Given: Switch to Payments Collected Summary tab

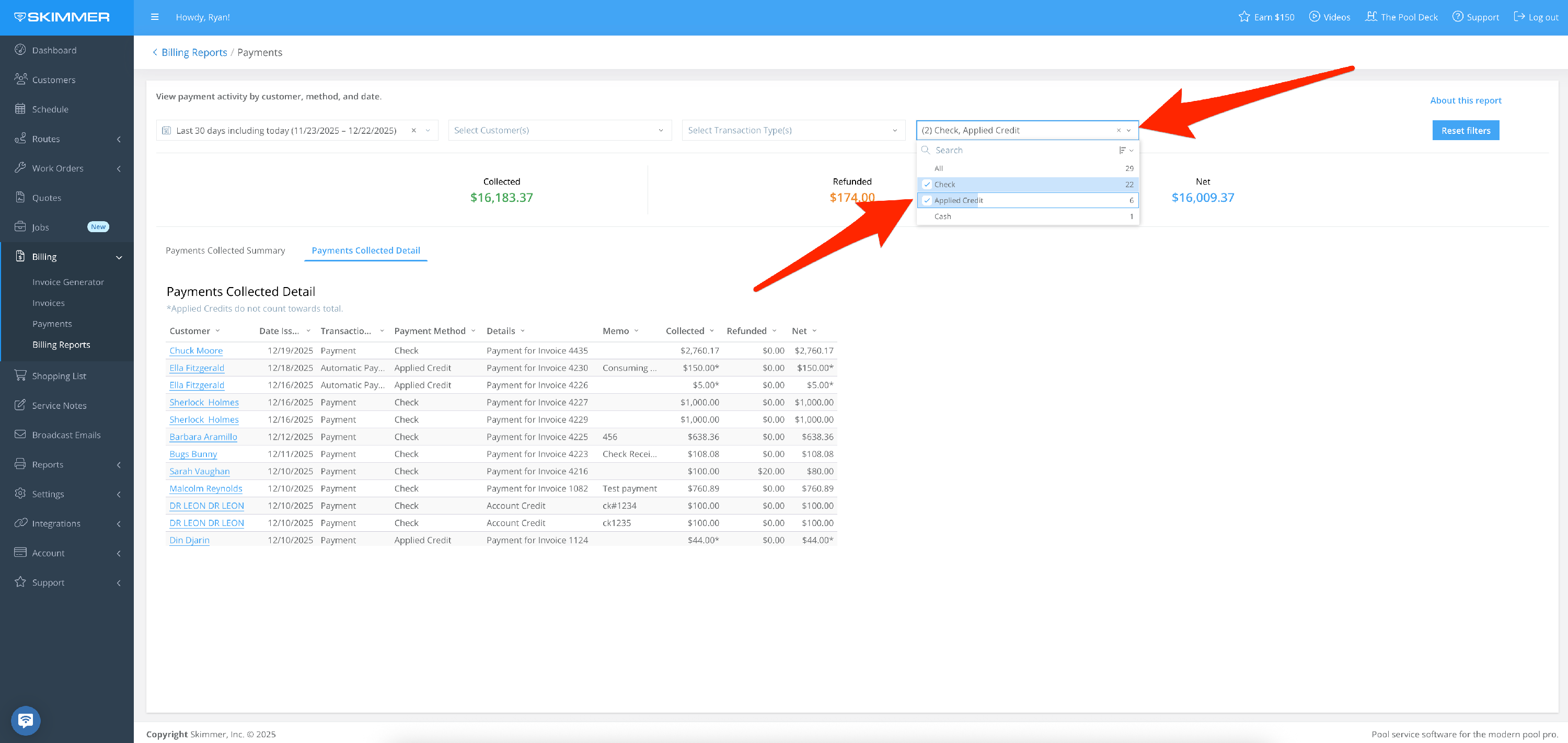Looking at the screenshot, I should click(x=225, y=250).
